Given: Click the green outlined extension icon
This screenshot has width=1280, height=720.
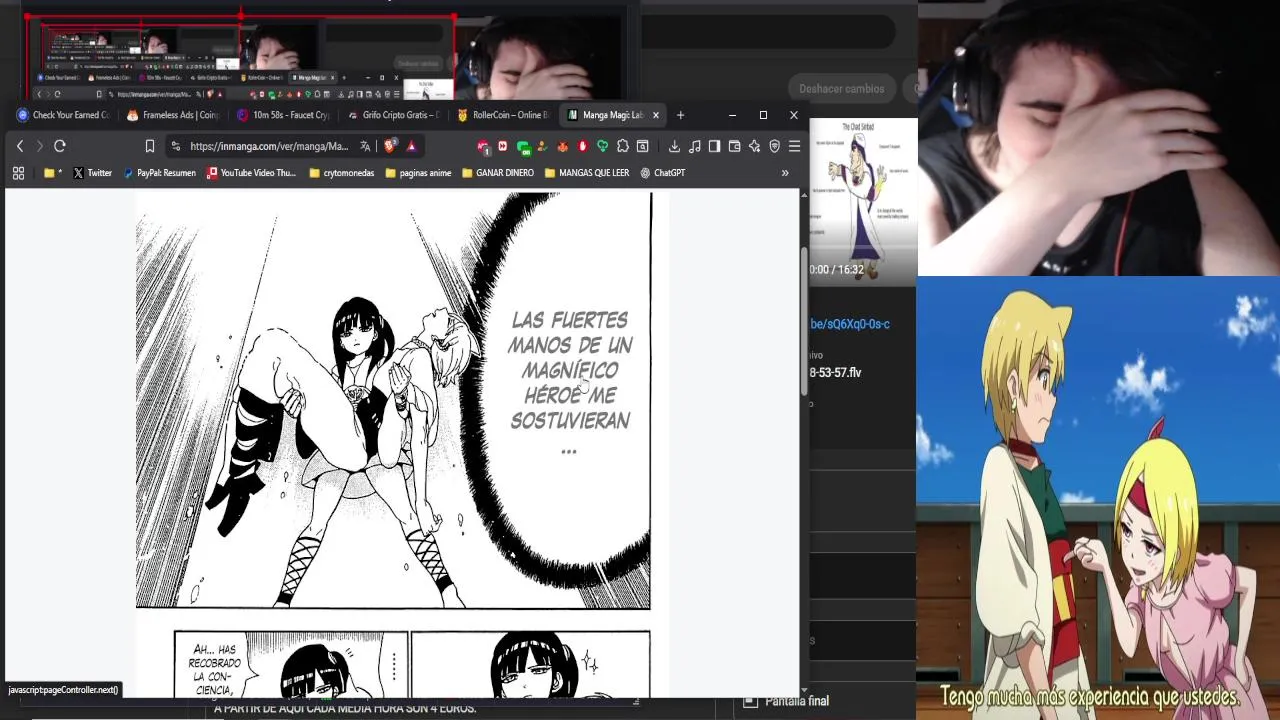Looking at the screenshot, I should 602,146.
